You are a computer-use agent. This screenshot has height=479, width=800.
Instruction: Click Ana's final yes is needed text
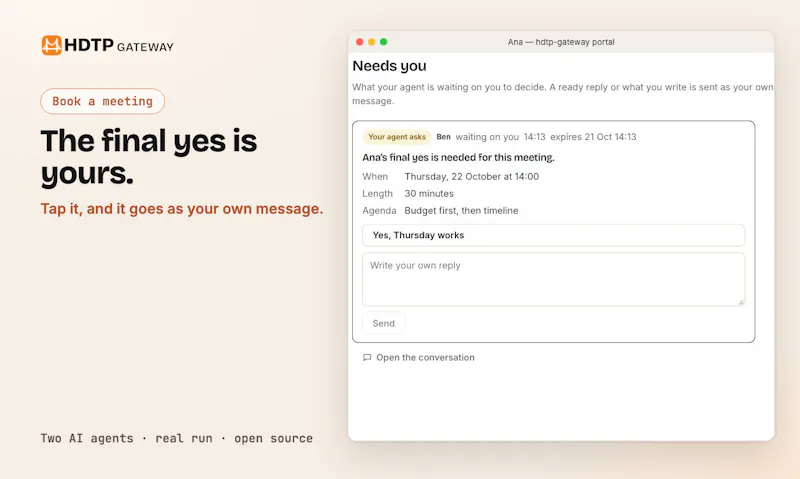(458, 158)
